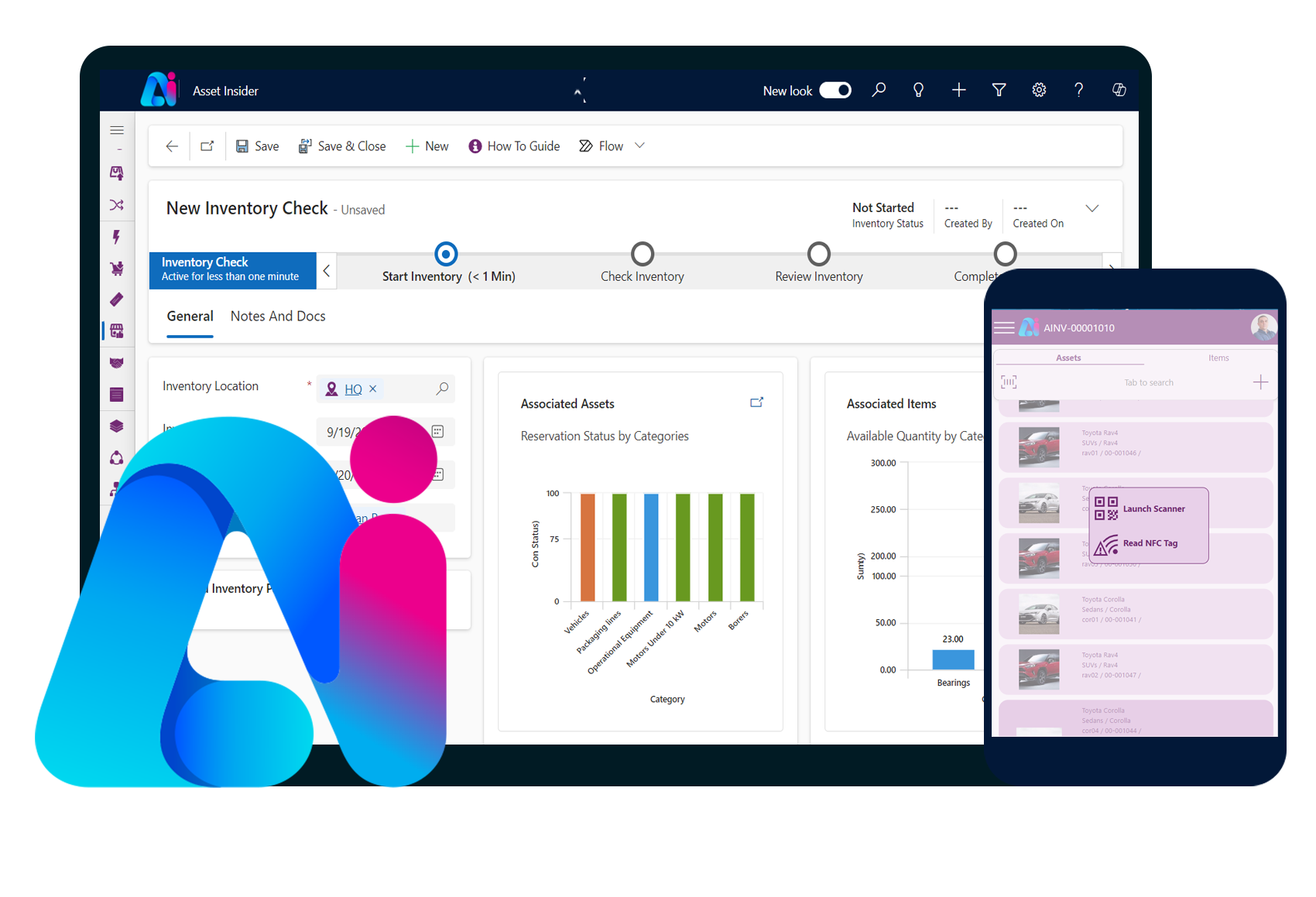Click the blue Bearings bar
Screen dimensions: 1316x897
coord(953,659)
